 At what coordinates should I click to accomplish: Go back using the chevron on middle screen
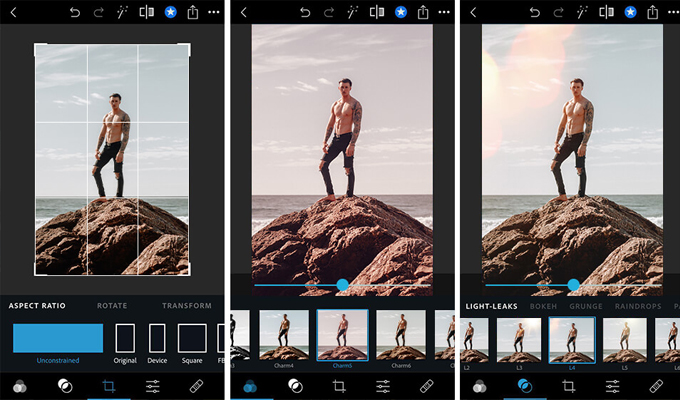(244, 12)
